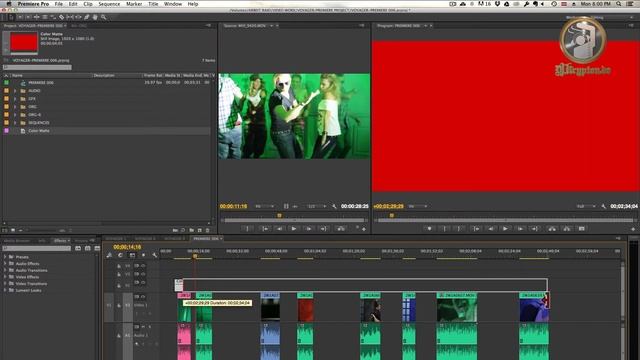Step forward one frame in Program monitor
640x360 pixels.
[x=520, y=229]
